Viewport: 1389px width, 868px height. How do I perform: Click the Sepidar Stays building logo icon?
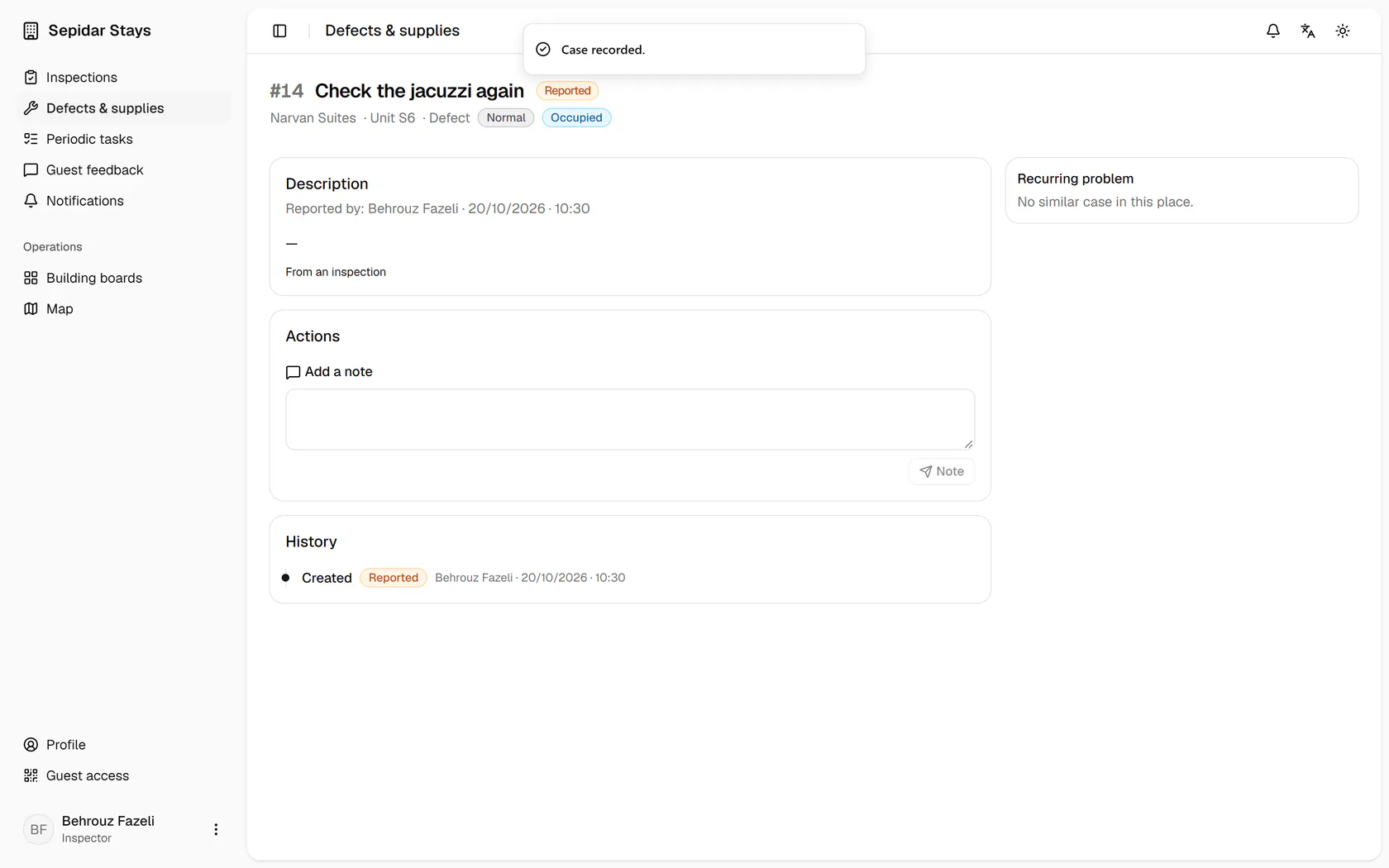pyautogui.click(x=31, y=31)
